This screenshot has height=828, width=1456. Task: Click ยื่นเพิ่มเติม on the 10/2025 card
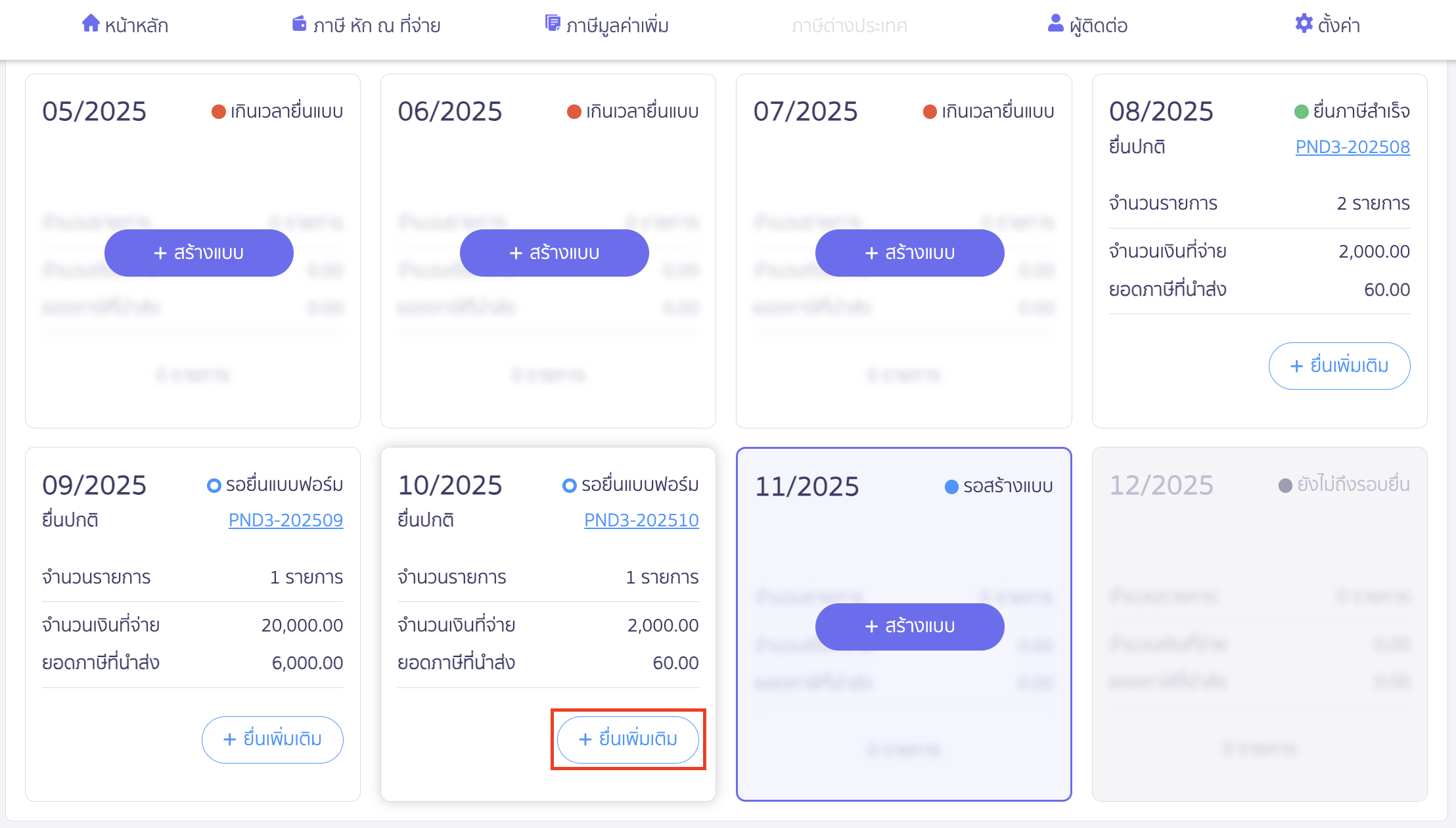(627, 739)
